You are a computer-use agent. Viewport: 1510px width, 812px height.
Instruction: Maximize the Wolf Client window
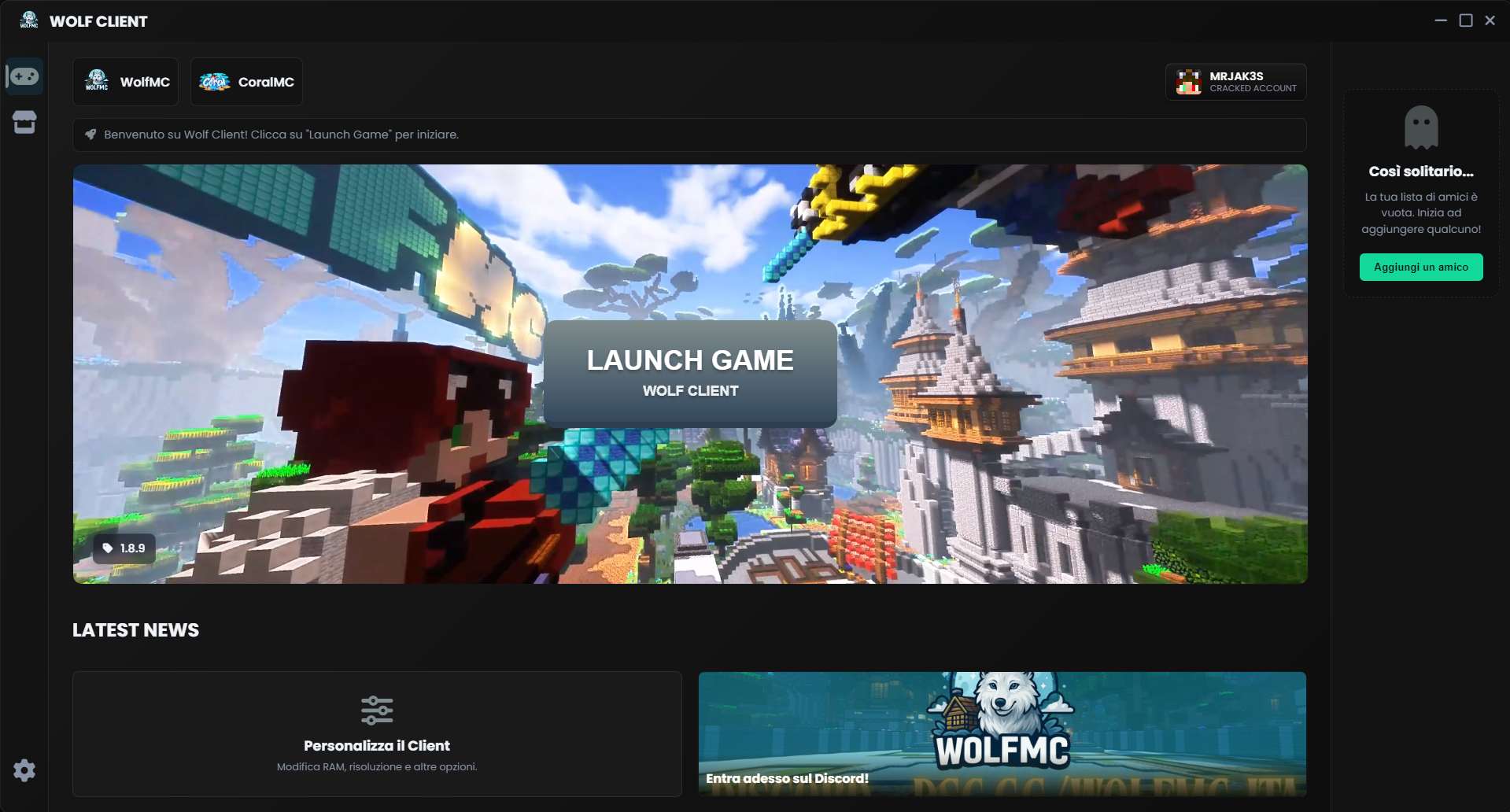(x=1466, y=20)
